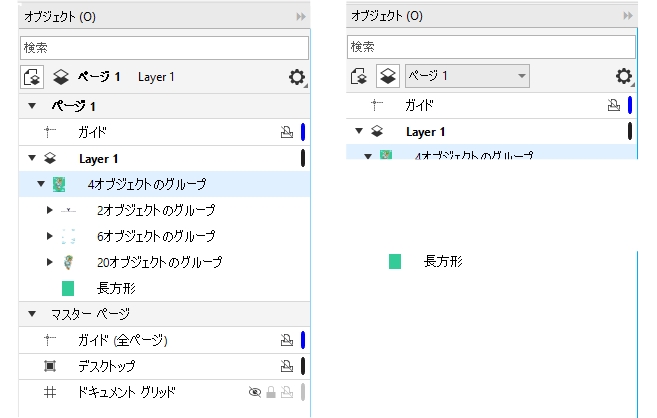Open the gear options in right panel
The width and height of the screenshot is (657, 418).
tap(624, 77)
